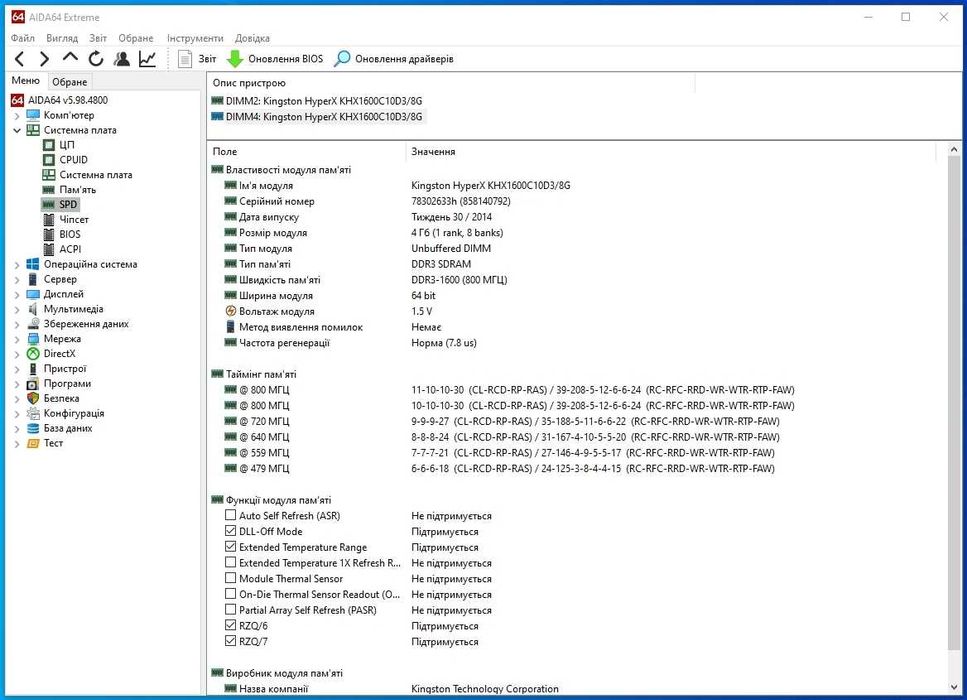Image resolution: width=967 pixels, height=700 pixels.
Task: Click the scrollbar down arrow in details pane
Action: [x=953, y=688]
